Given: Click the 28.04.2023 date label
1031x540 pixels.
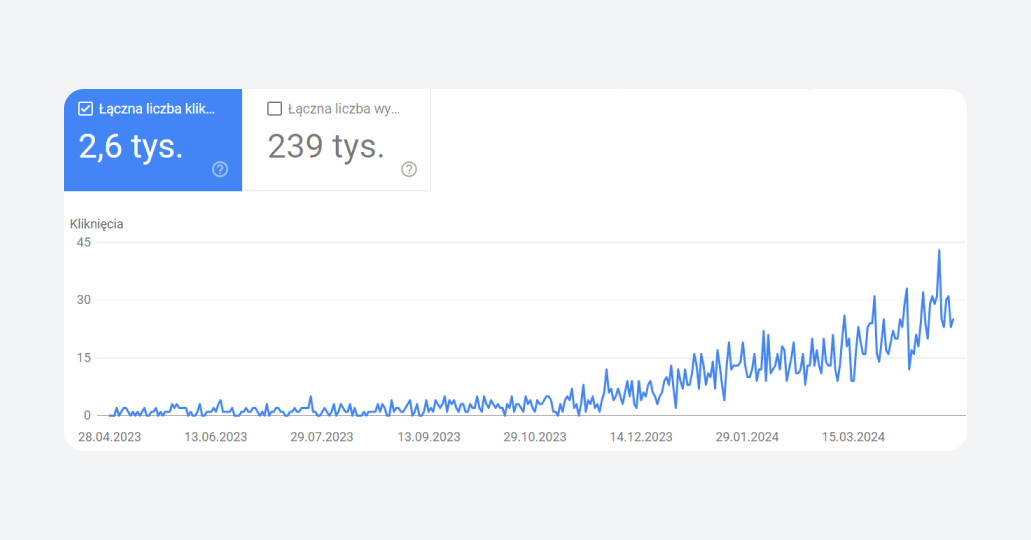Looking at the screenshot, I should coord(109,437).
